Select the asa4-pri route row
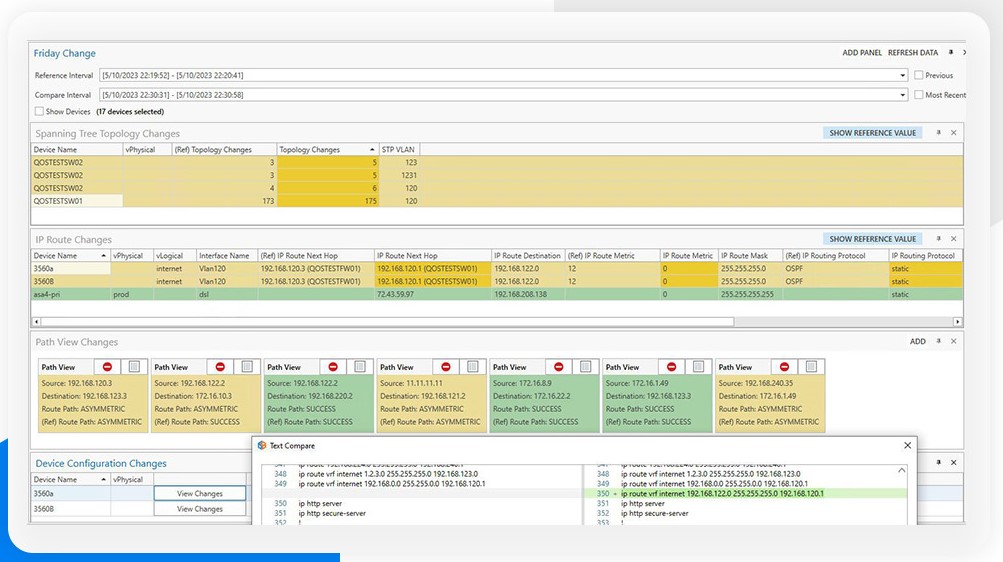 pyautogui.click(x=496, y=295)
